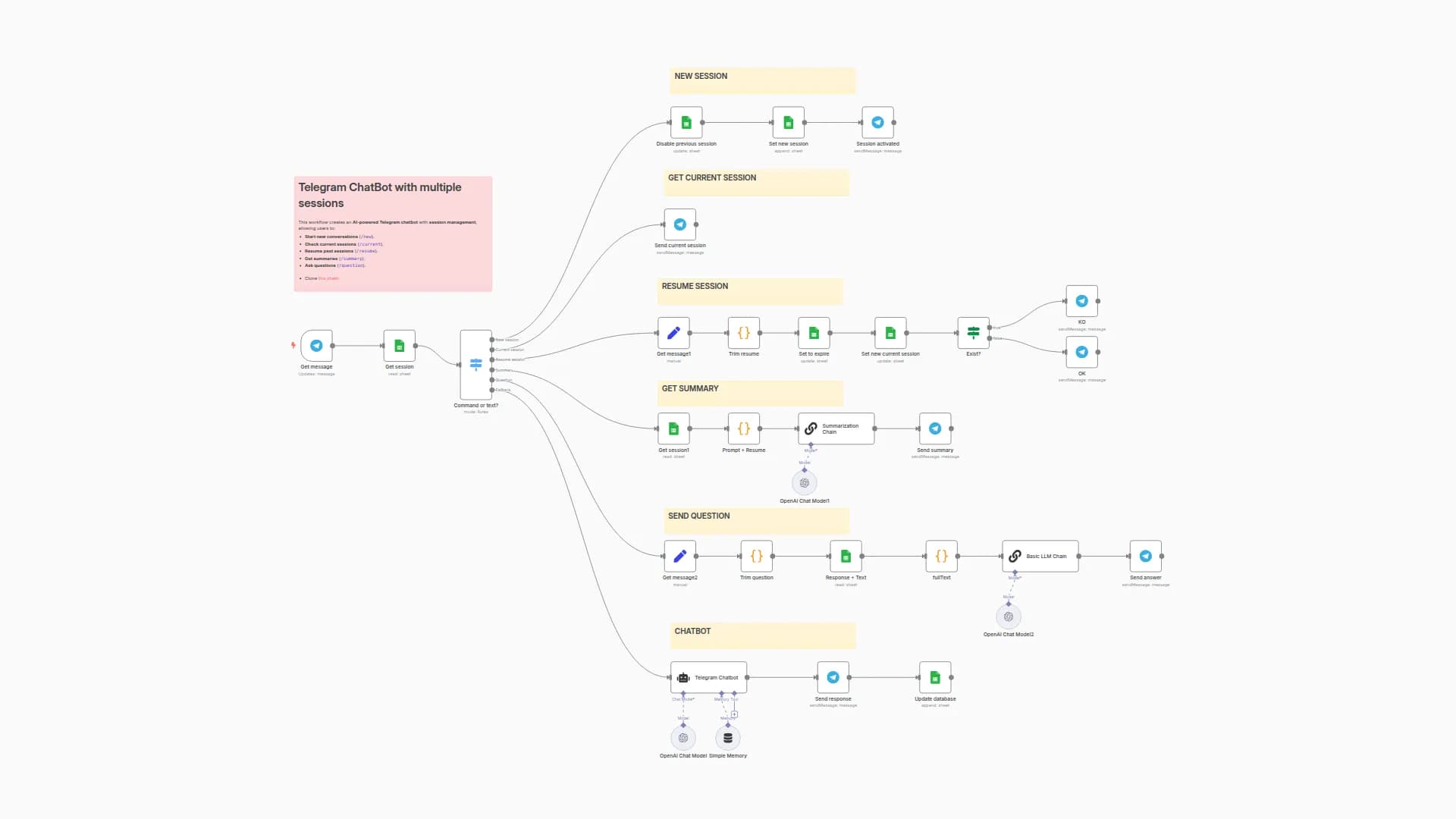Select the Trim resume code node
1456x819 pixels.
(744, 333)
